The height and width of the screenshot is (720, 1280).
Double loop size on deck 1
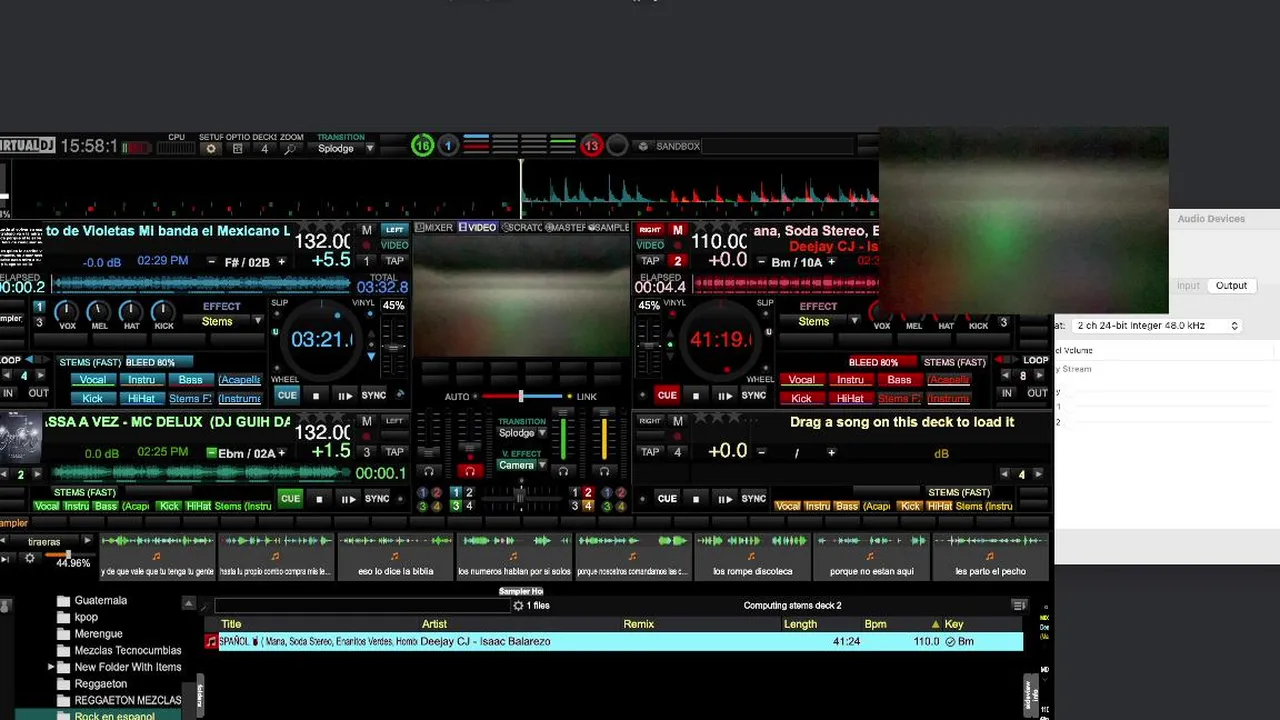coord(40,376)
